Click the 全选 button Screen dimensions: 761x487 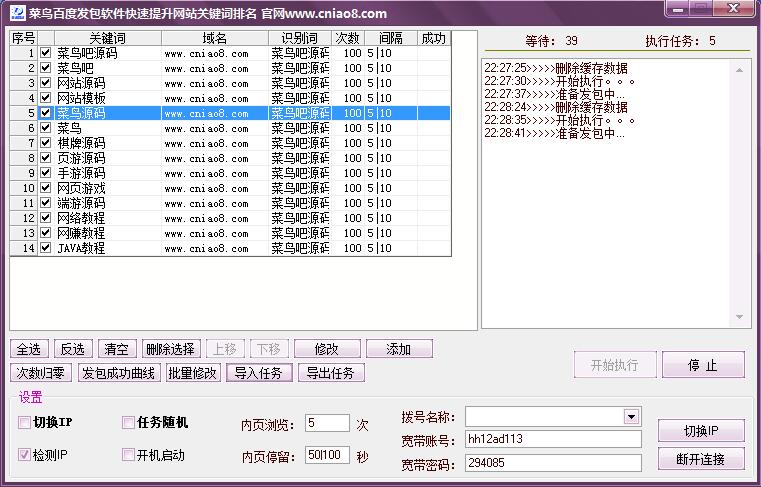click(x=29, y=349)
